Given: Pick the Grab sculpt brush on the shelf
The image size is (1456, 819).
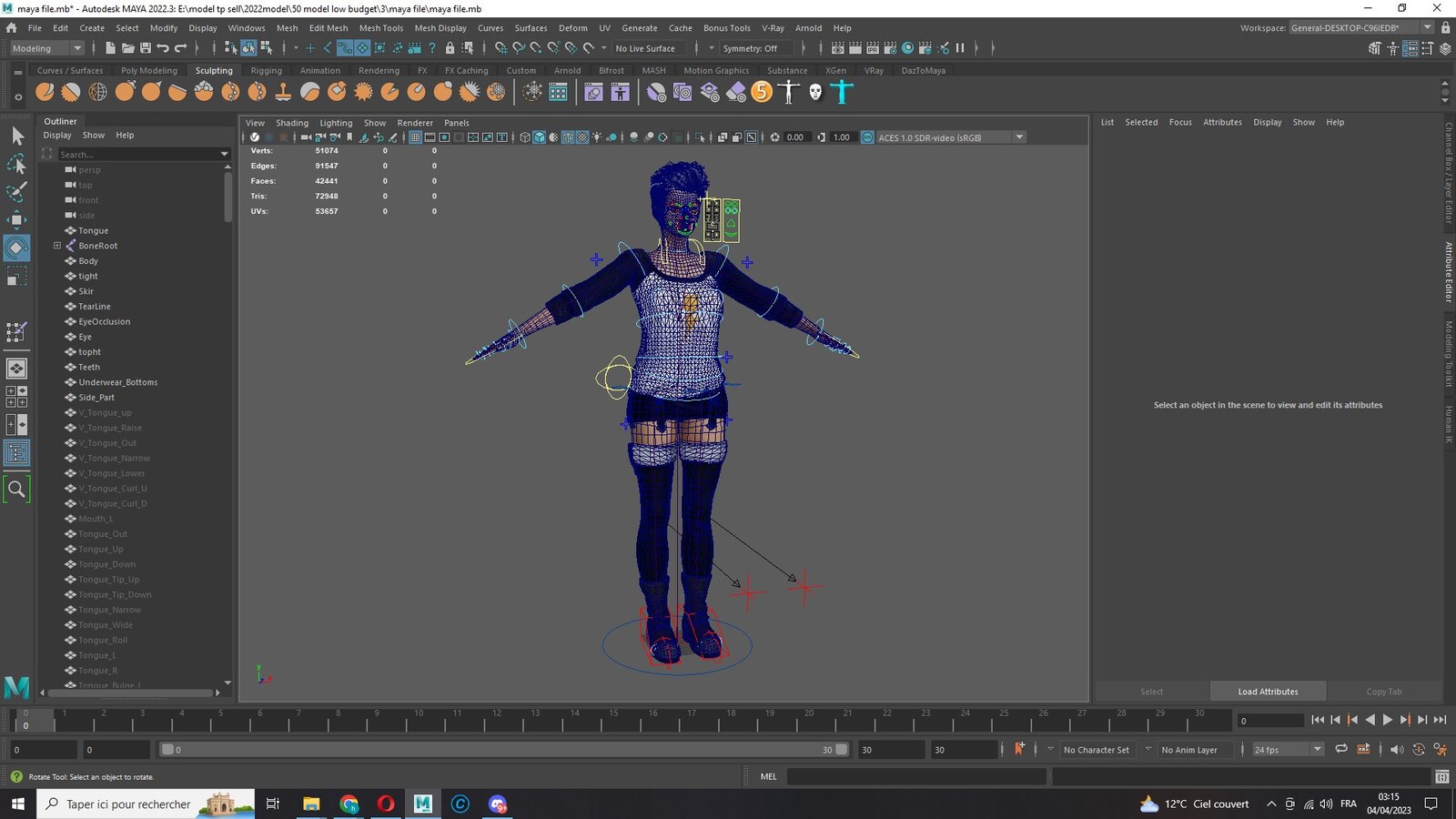Looking at the screenshot, I should click(125, 92).
